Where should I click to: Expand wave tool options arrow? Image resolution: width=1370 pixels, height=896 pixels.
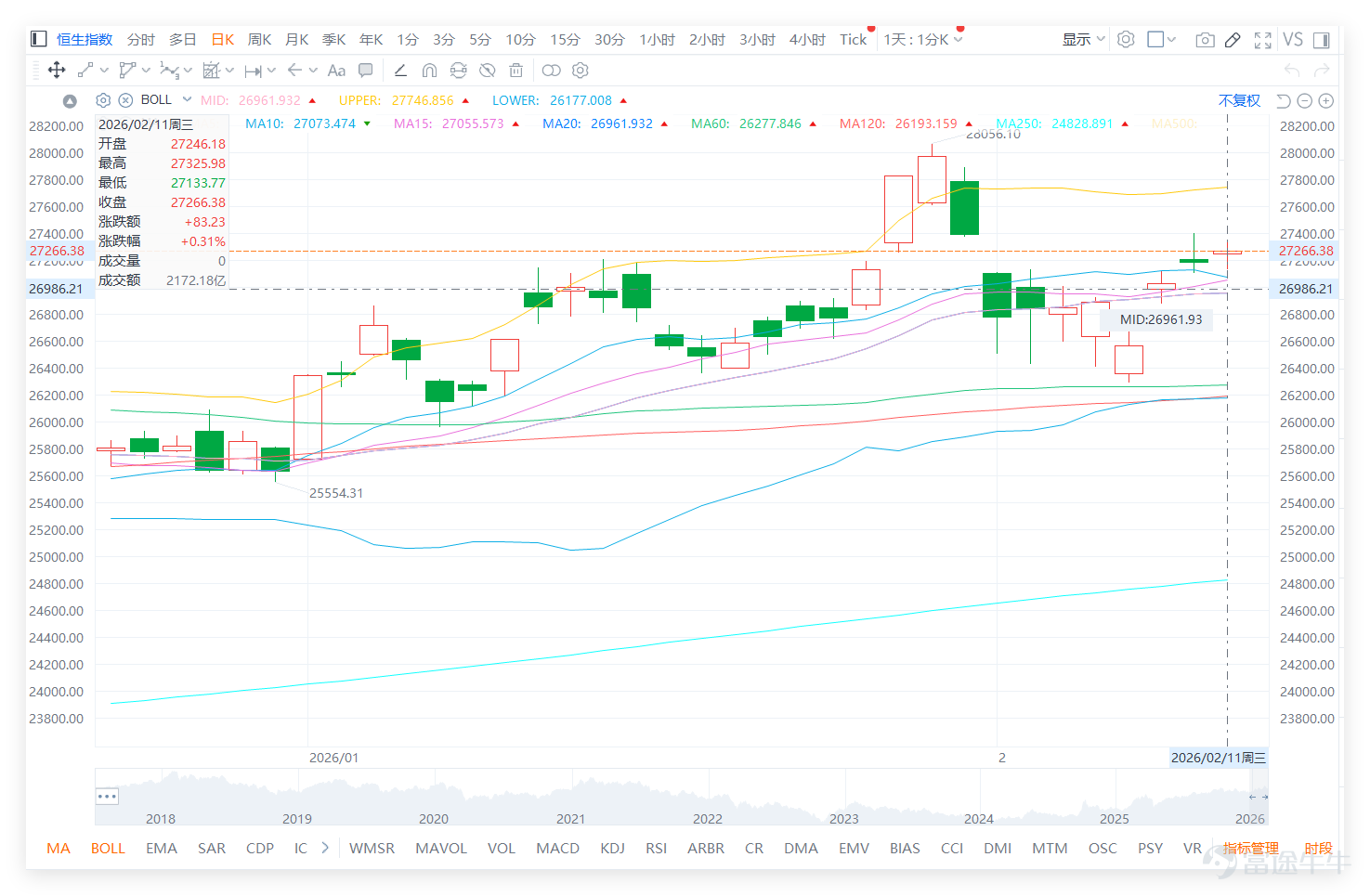(x=188, y=71)
